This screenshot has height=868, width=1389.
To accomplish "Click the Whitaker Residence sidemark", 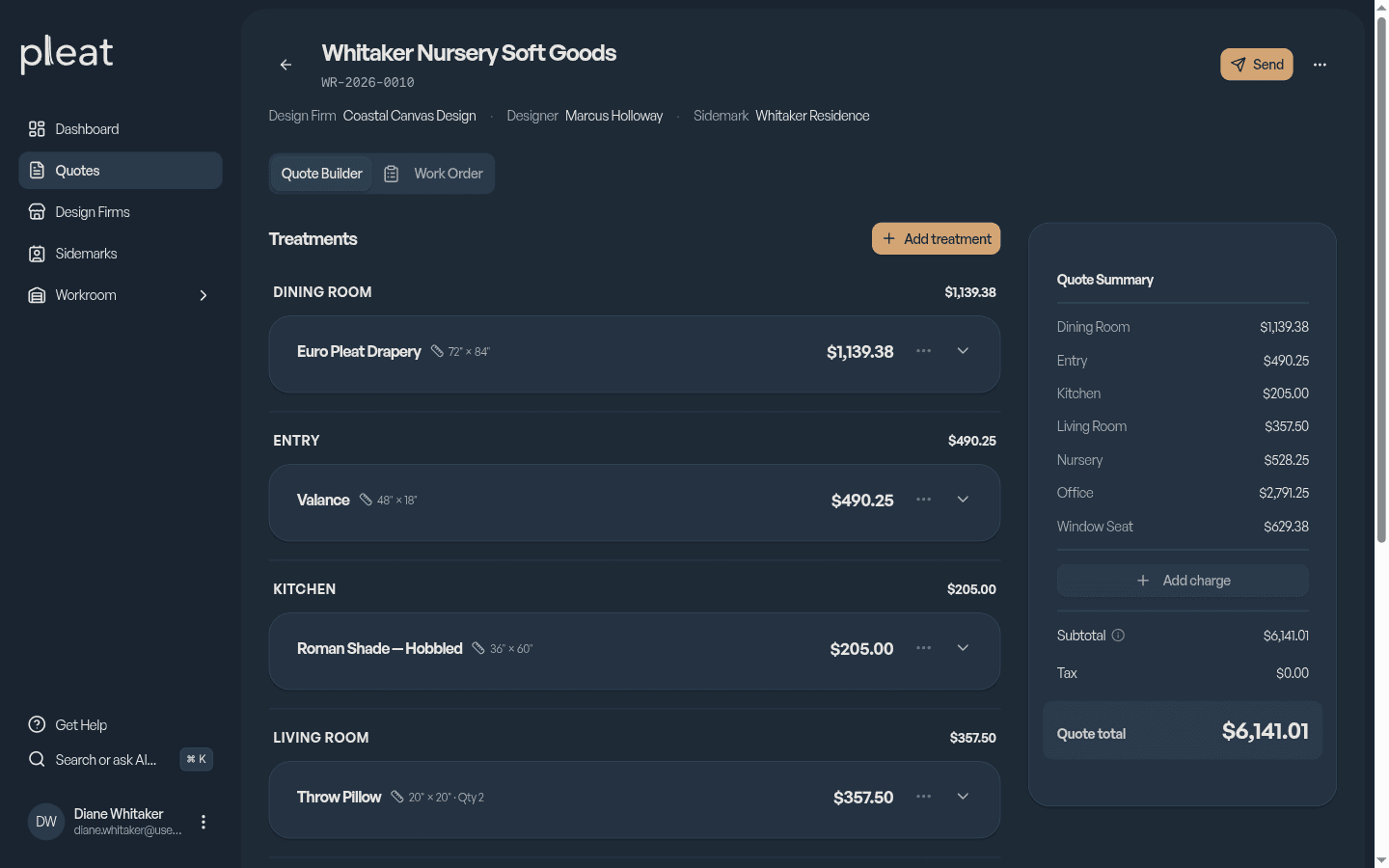I will [x=812, y=116].
